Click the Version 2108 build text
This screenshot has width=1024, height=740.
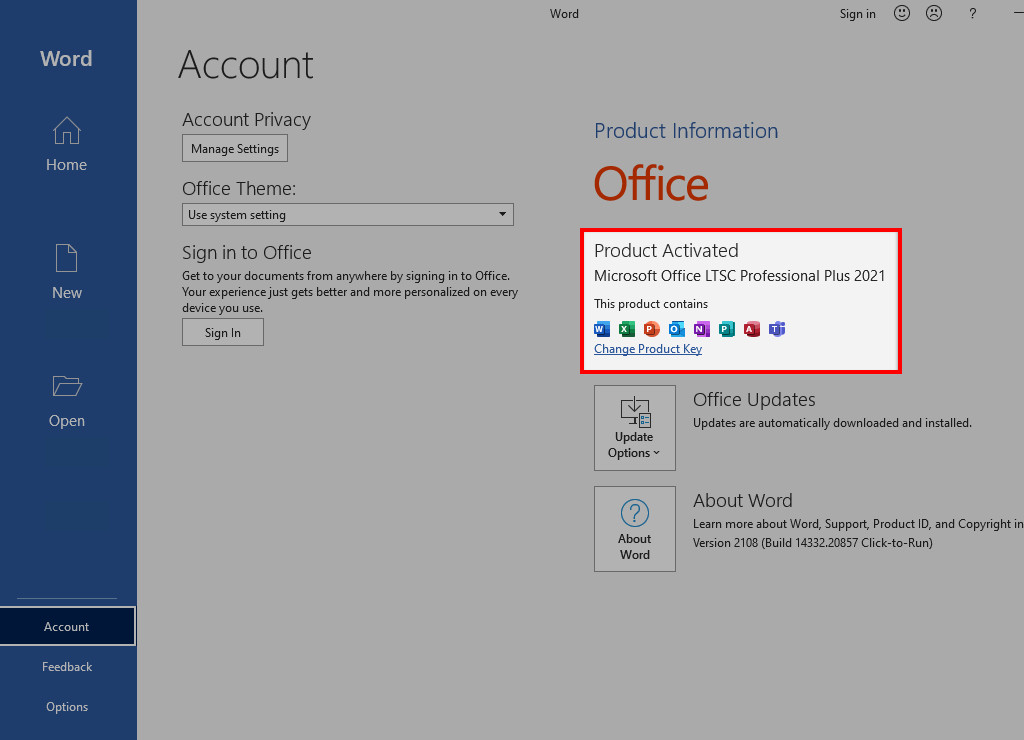tap(812, 542)
